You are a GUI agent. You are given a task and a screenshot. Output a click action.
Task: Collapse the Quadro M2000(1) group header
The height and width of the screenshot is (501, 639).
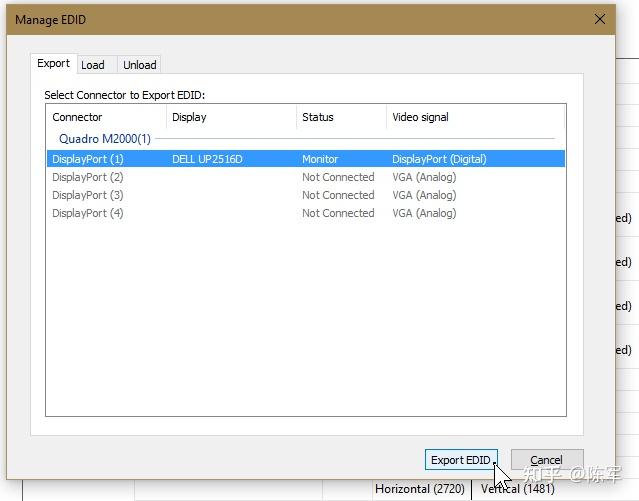click(105, 139)
